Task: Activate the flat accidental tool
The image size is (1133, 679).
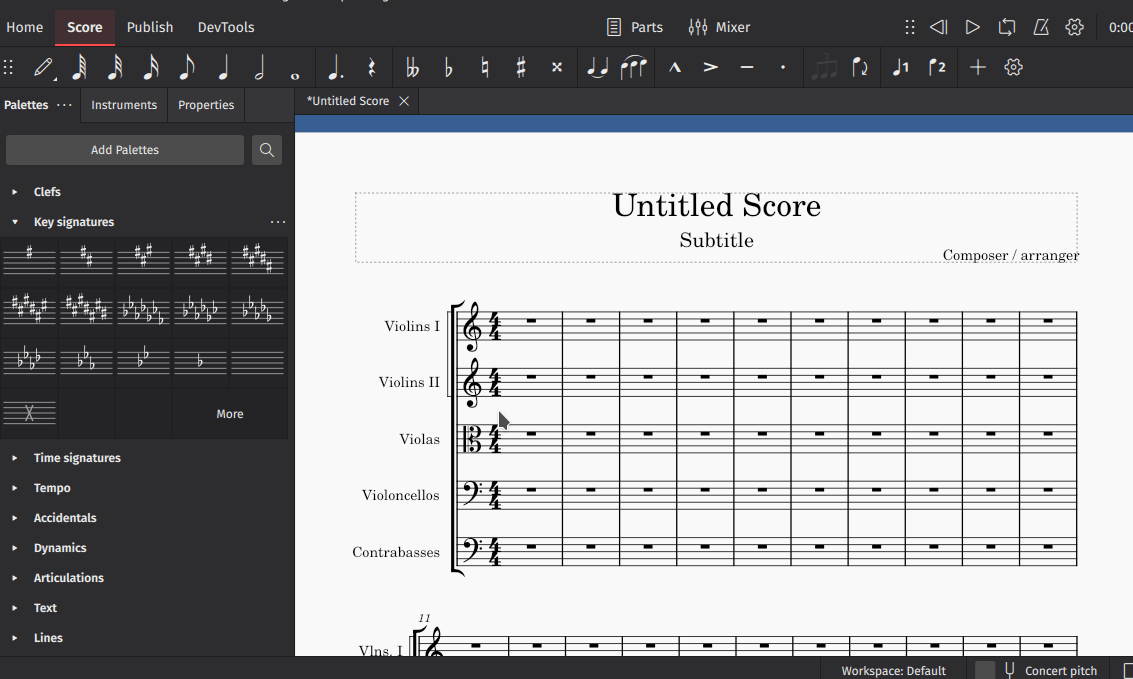Action: tap(447, 67)
